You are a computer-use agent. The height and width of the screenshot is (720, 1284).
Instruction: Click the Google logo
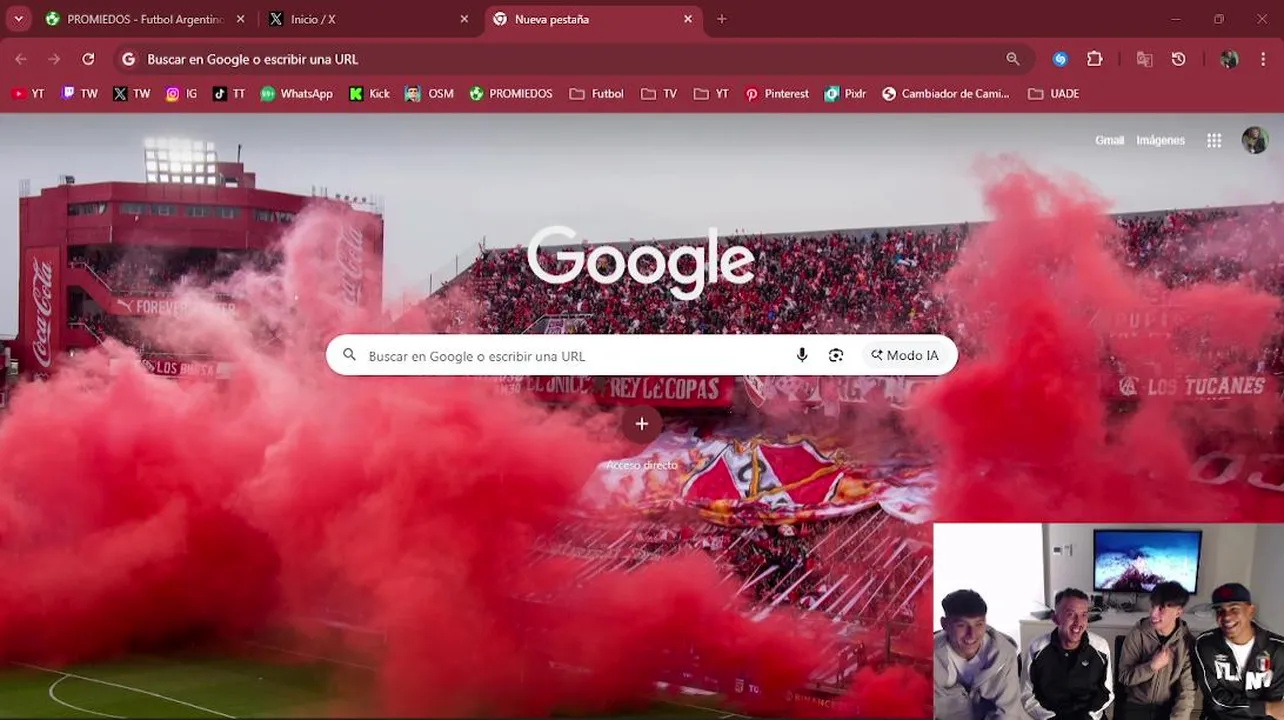click(x=641, y=261)
